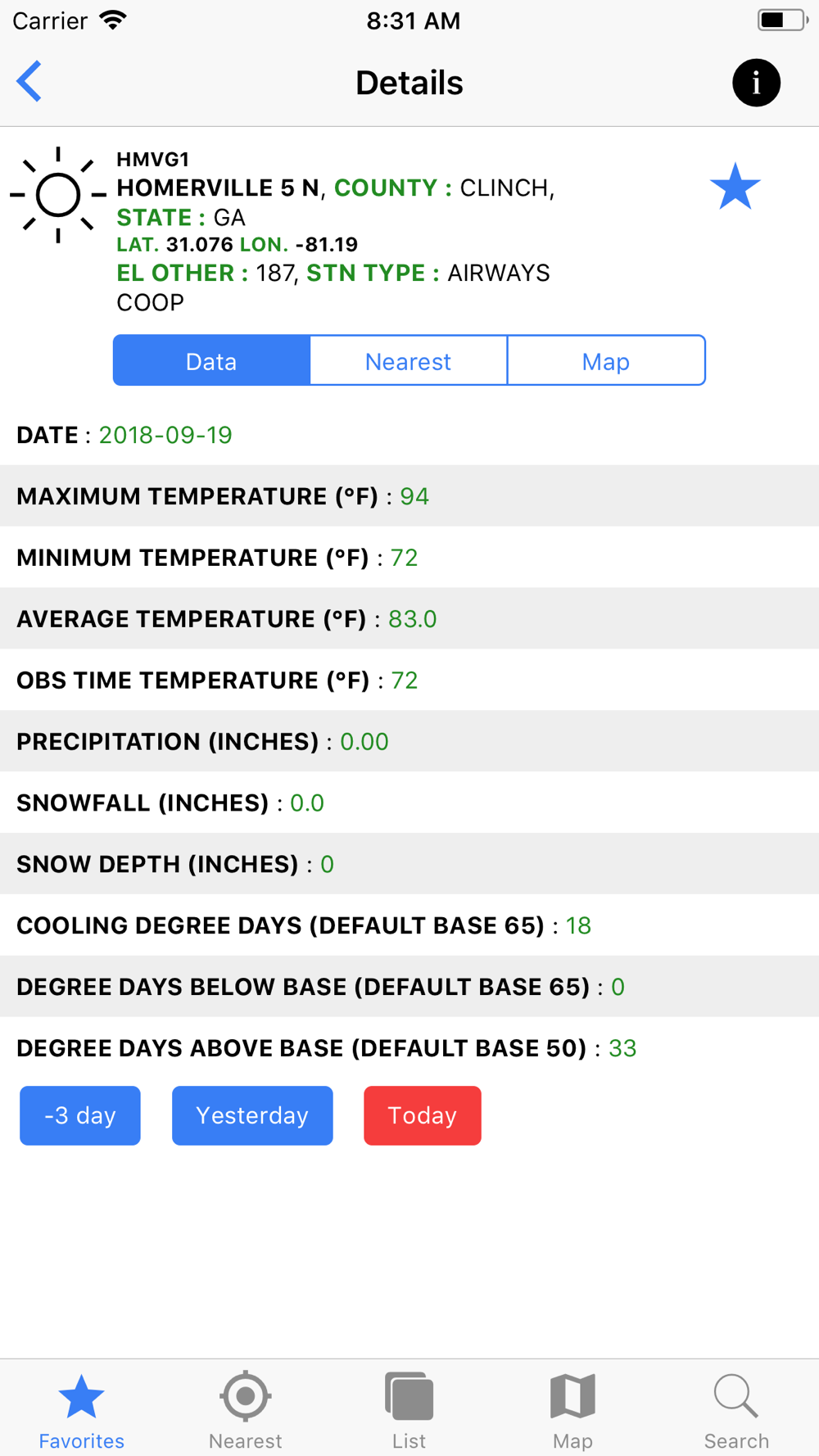Image resolution: width=819 pixels, height=1456 pixels.
Task: Tap the Cooling Degree Days row
Action: 409,925
